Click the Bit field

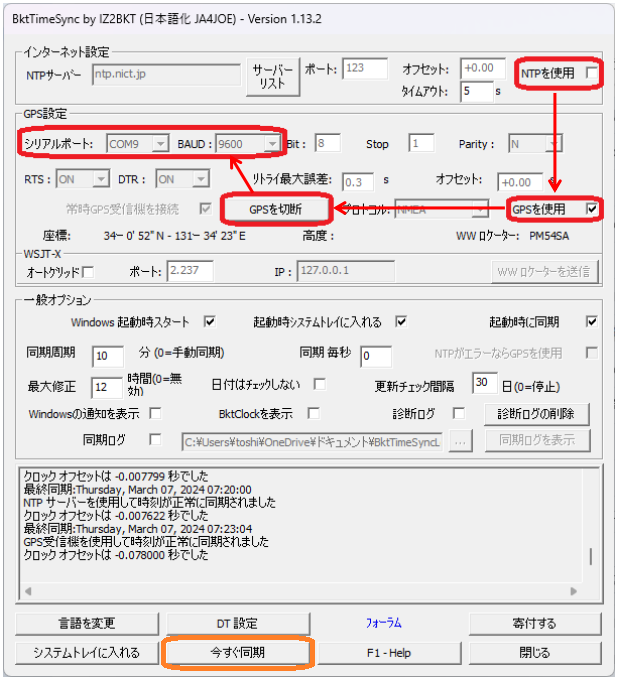[x=327, y=143]
